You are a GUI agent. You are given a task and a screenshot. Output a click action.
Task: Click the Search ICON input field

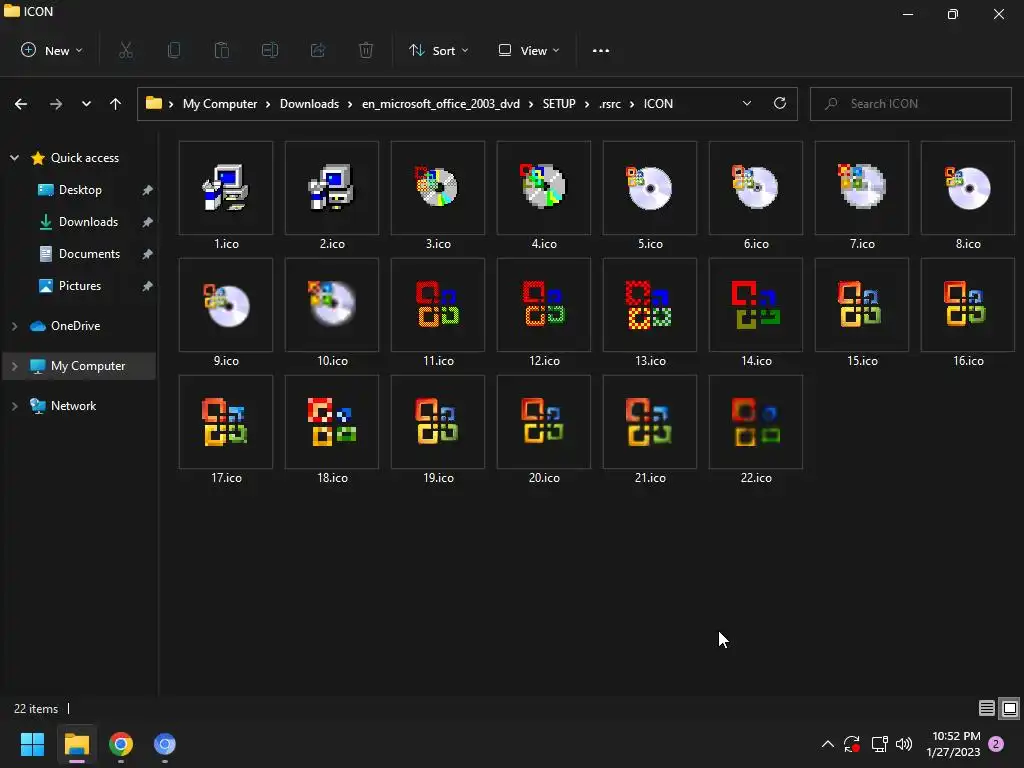910,104
